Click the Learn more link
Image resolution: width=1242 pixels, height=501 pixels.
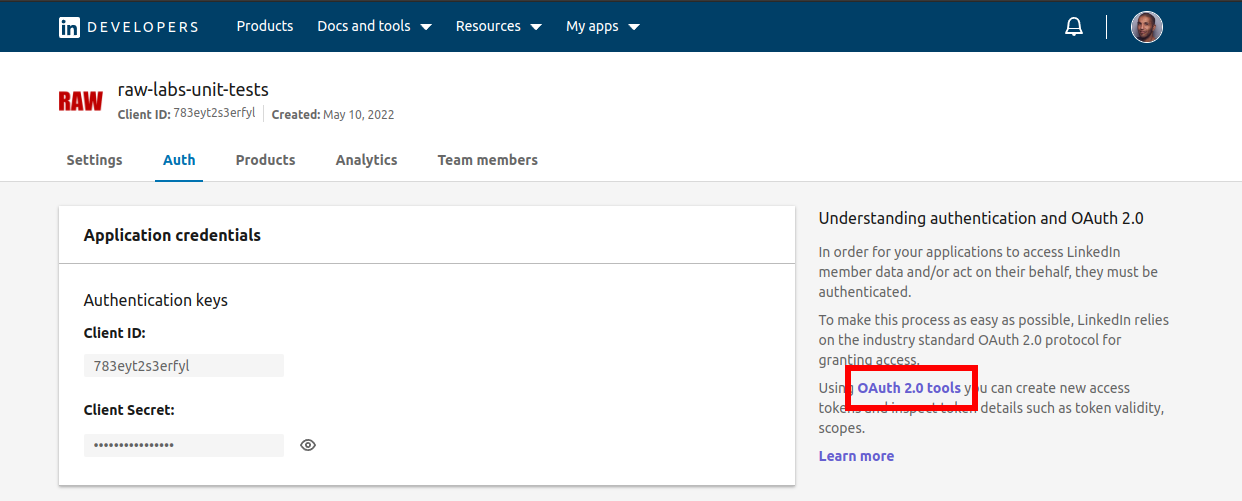pos(856,456)
